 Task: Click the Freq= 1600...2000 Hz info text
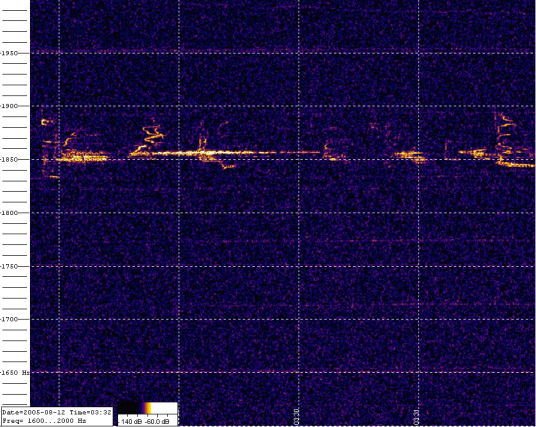(44, 421)
